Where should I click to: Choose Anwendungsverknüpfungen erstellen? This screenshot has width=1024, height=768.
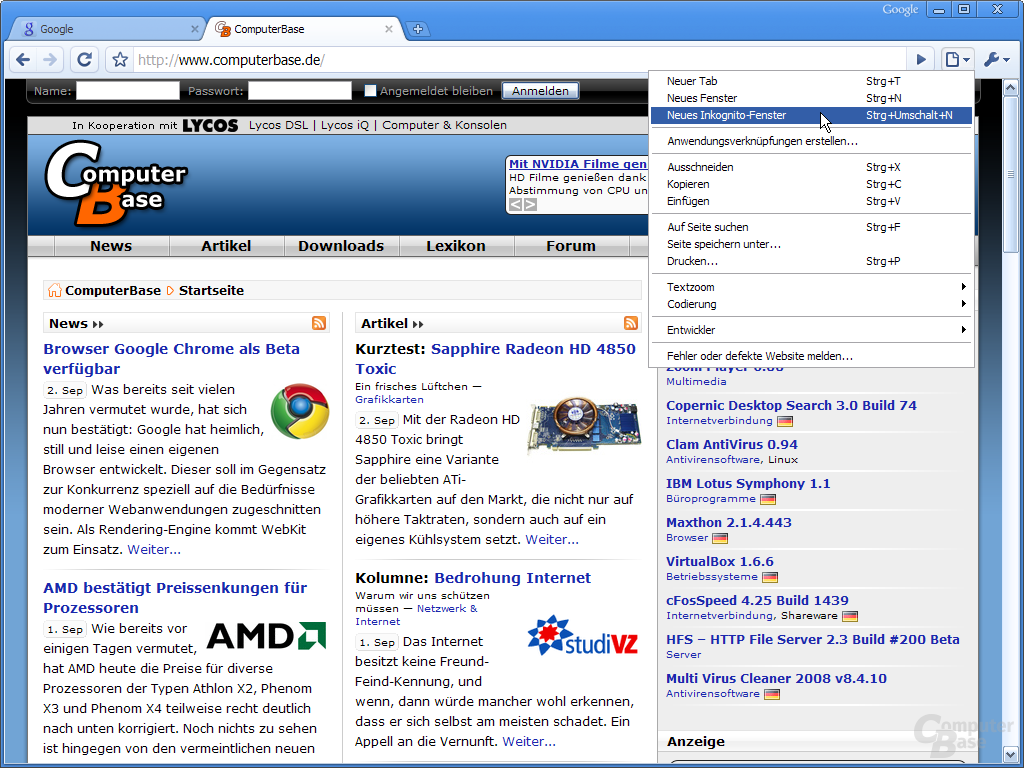(x=811, y=141)
